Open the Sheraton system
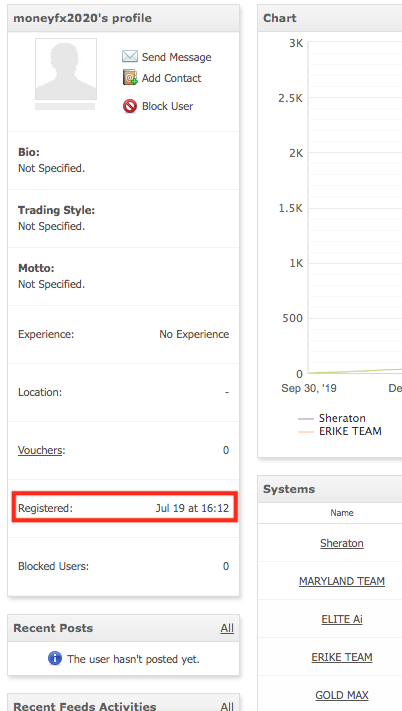 (342, 543)
